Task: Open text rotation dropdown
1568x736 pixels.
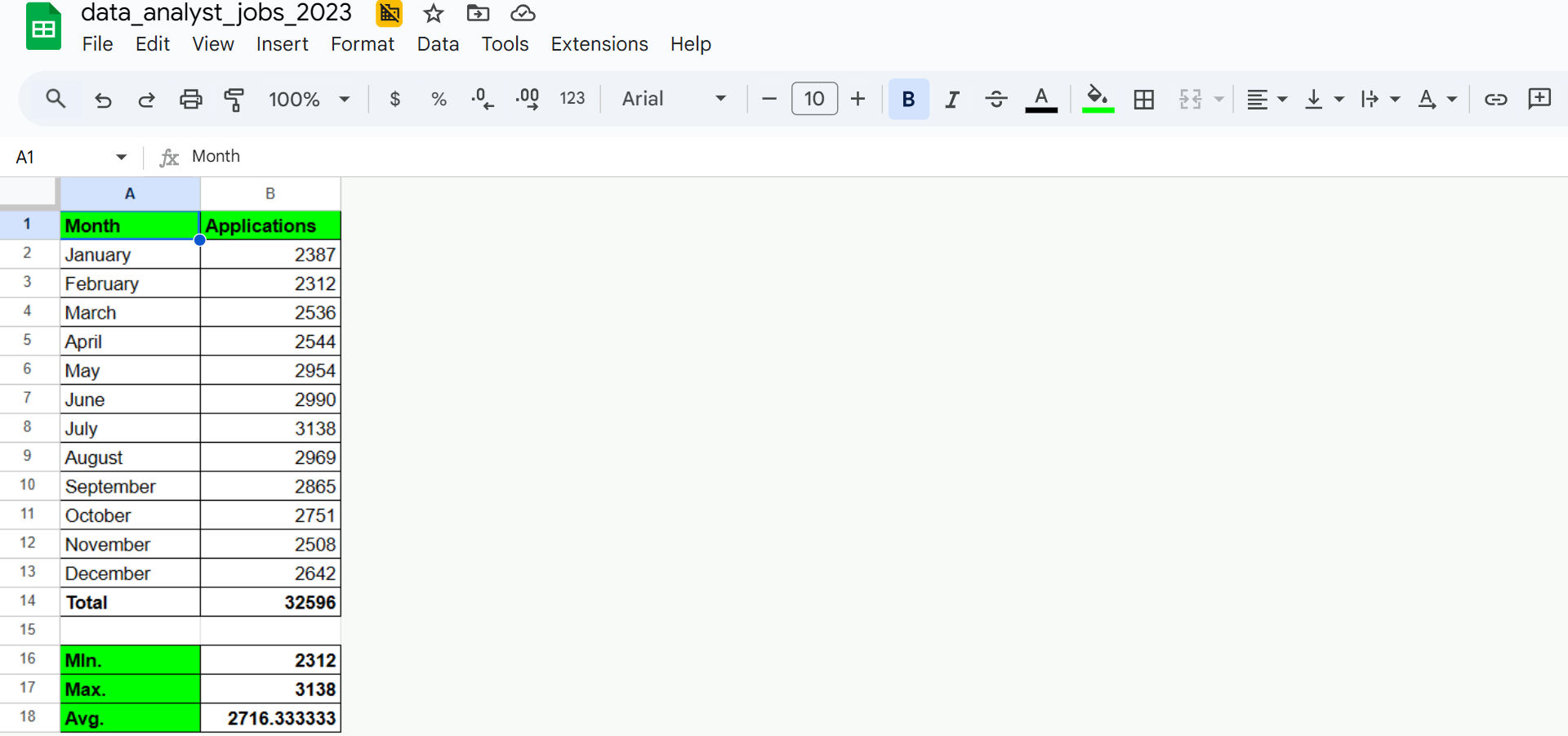Action: click(1437, 99)
